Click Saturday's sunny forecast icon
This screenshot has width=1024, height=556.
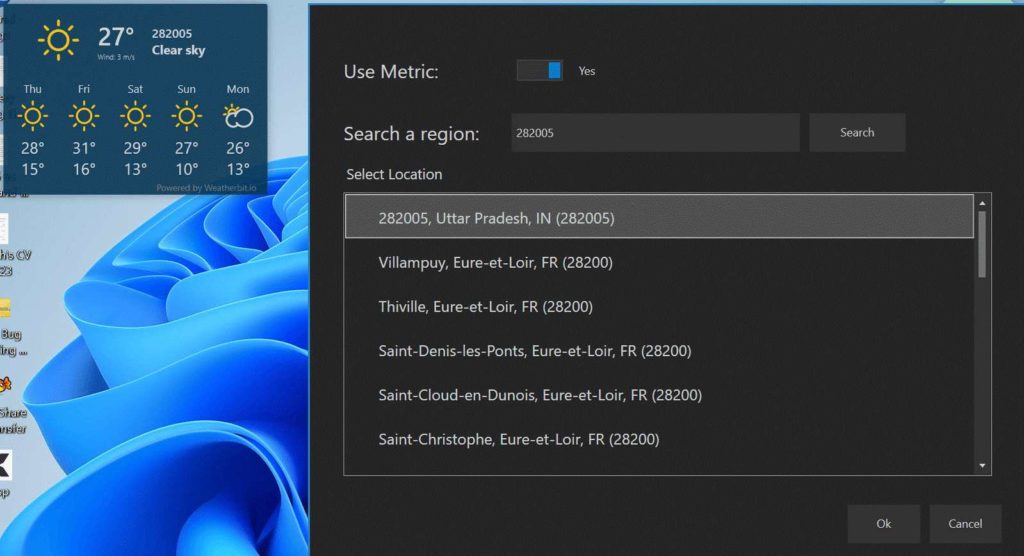point(135,117)
